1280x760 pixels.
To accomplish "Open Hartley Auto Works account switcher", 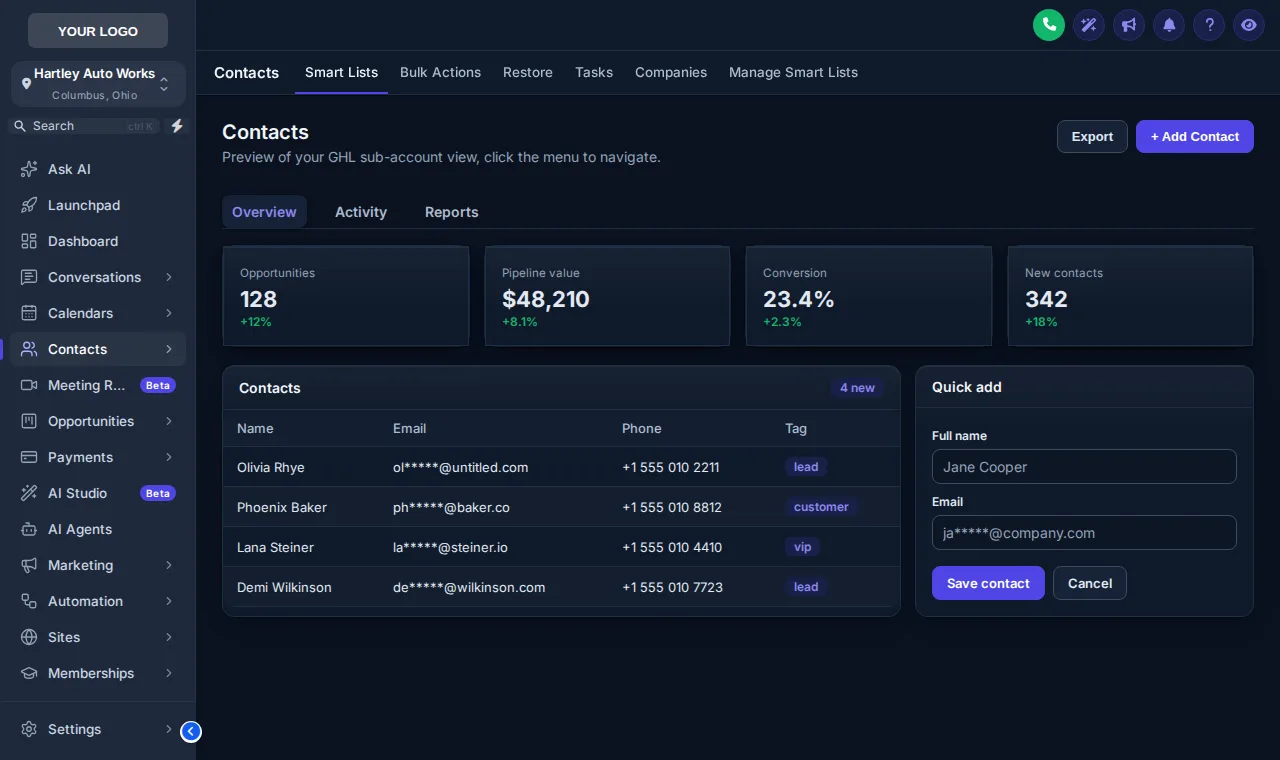I will click(98, 84).
